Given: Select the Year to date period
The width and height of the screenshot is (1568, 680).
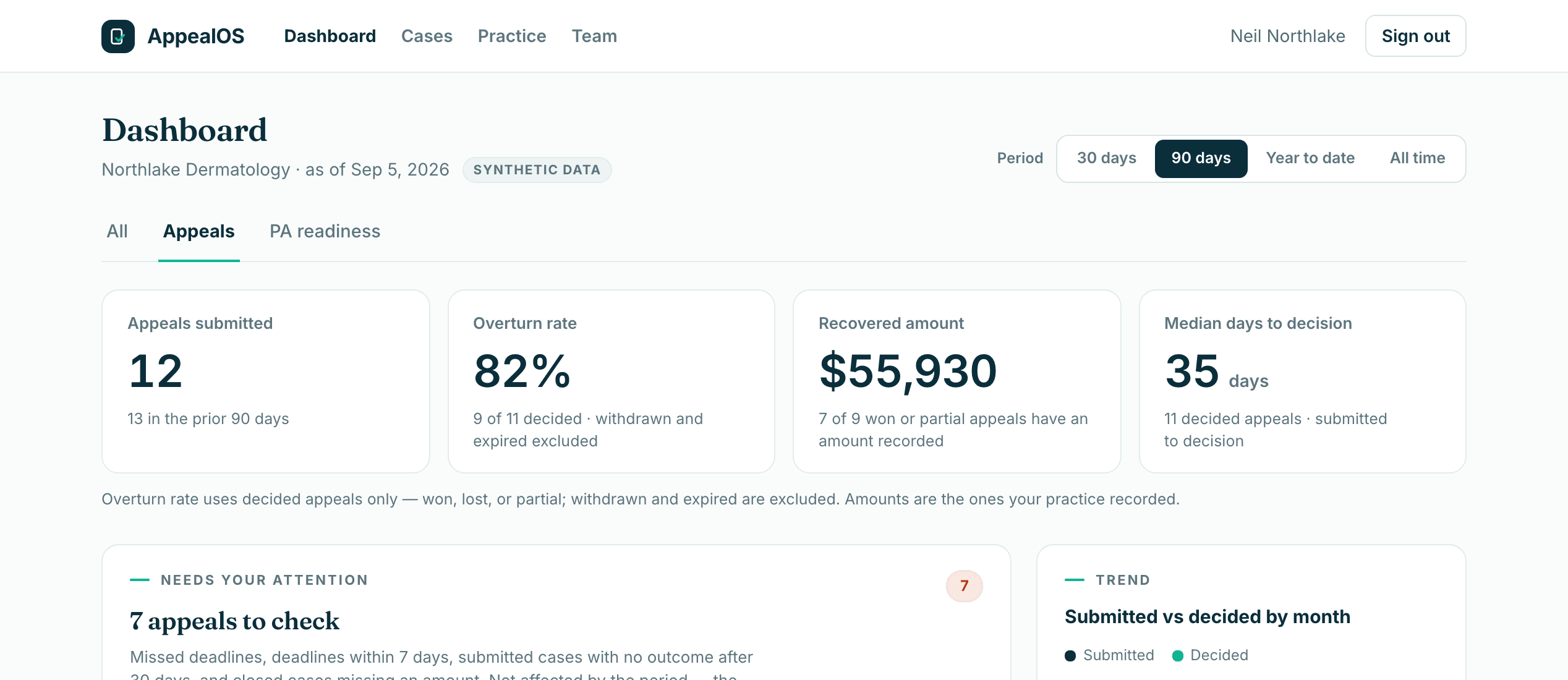Looking at the screenshot, I should coord(1310,158).
